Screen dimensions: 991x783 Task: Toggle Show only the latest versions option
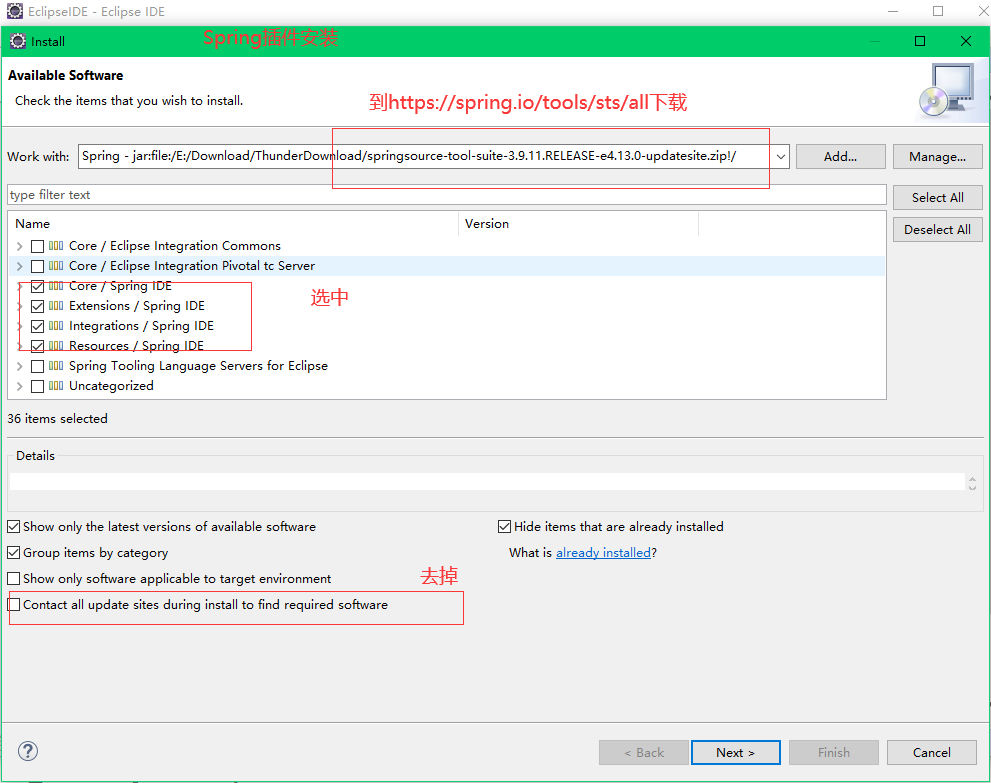[13, 526]
